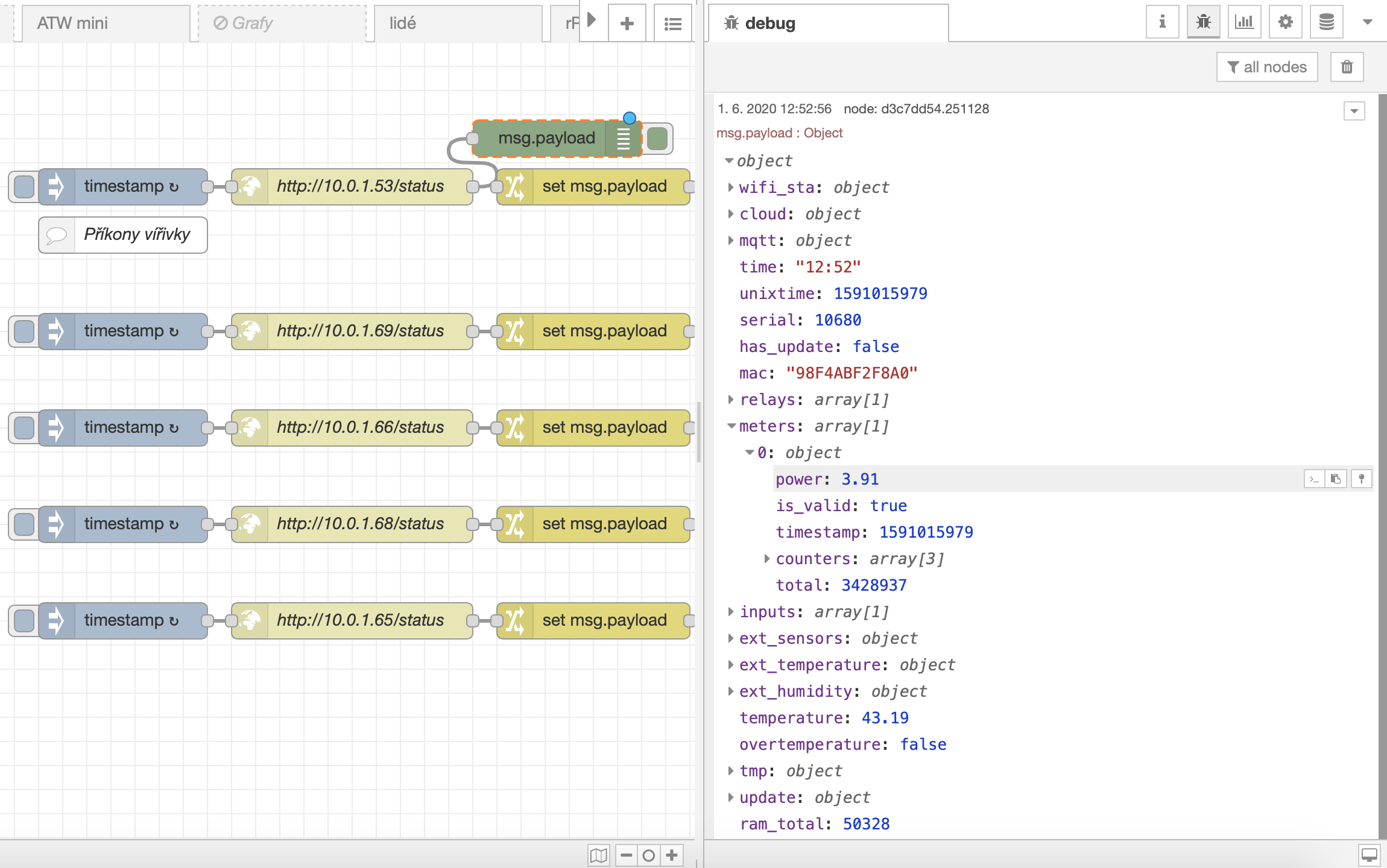Viewport: 1387px width, 868px height.
Task: Open the dashboard chart sidebar icon
Action: tap(1244, 22)
